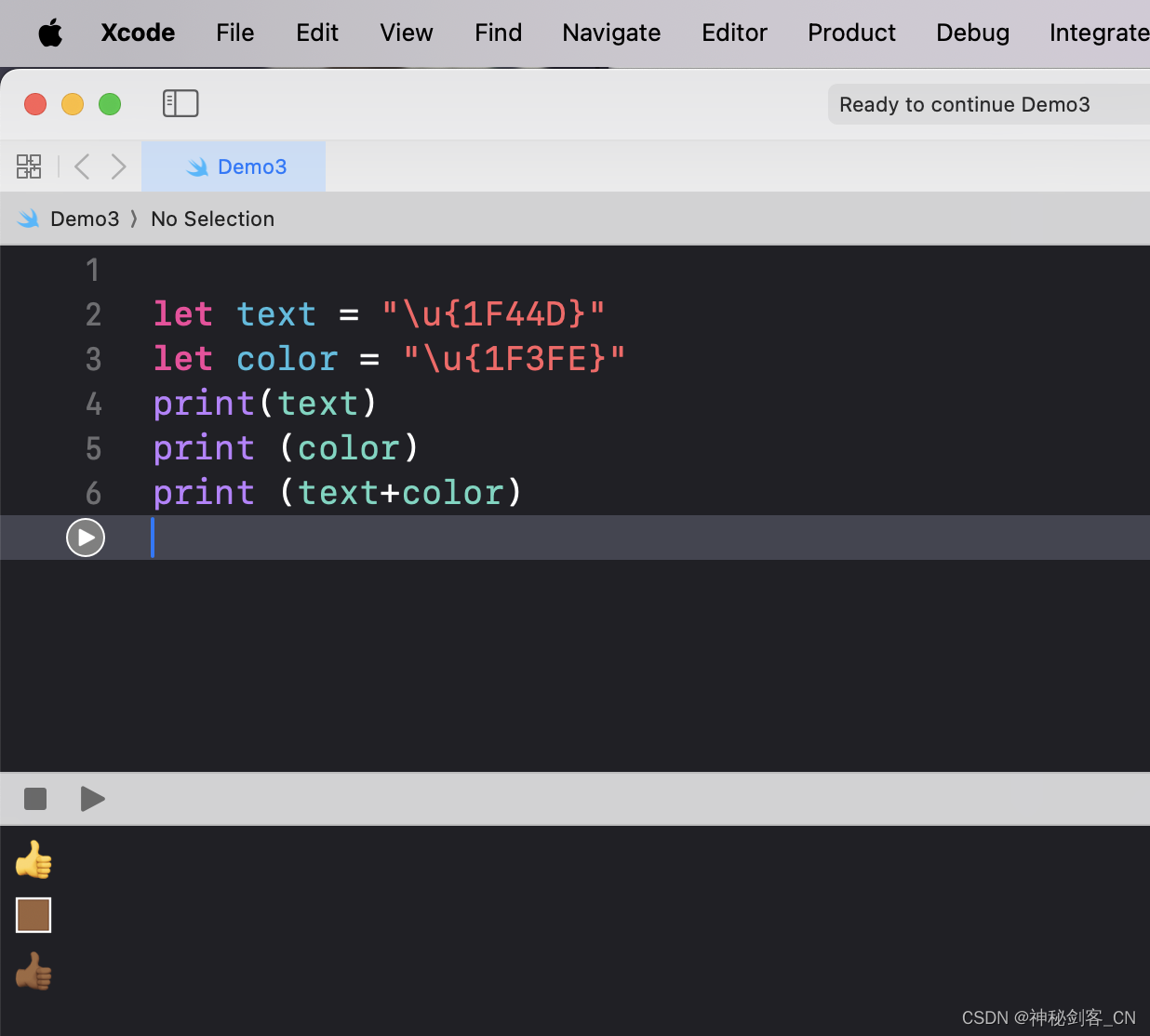Image resolution: width=1150 pixels, height=1036 pixels.
Task: Open the Integrate menu
Action: (x=1099, y=33)
